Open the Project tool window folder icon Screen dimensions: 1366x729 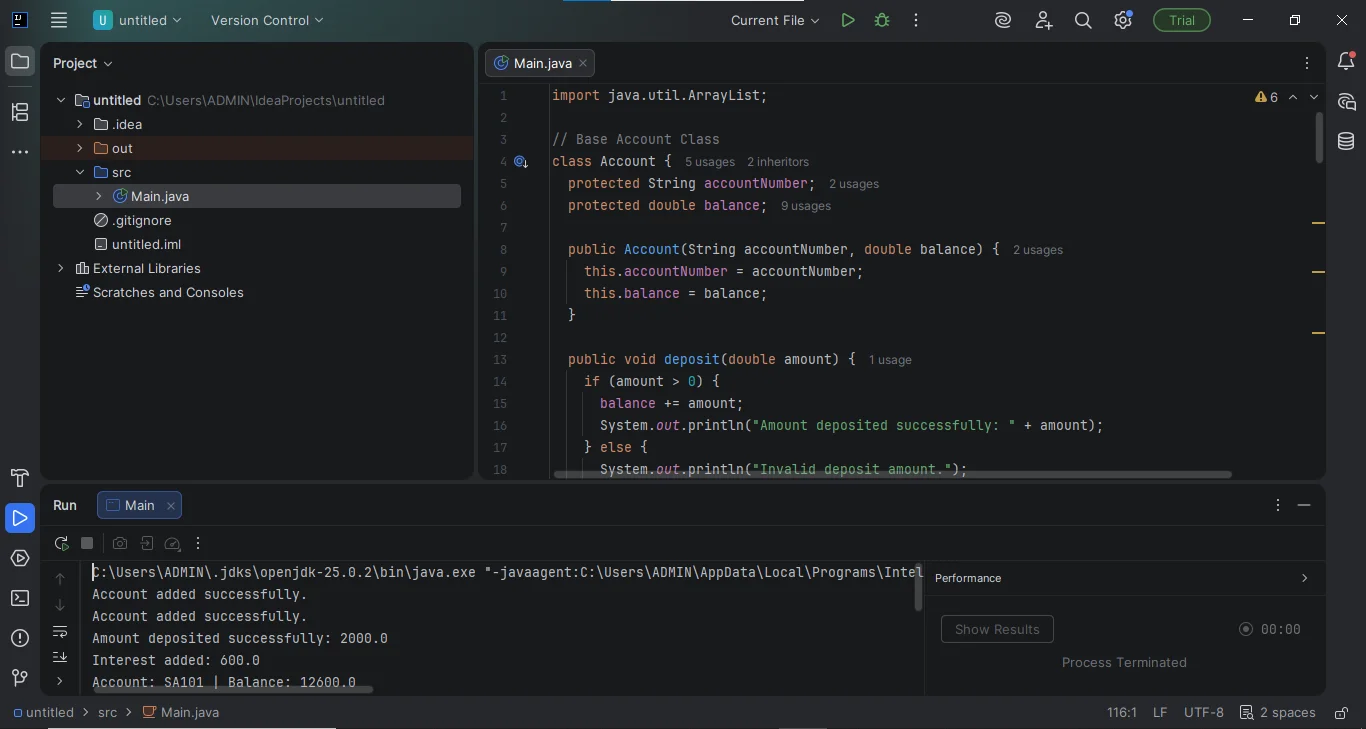pyautogui.click(x=20, y=62)
